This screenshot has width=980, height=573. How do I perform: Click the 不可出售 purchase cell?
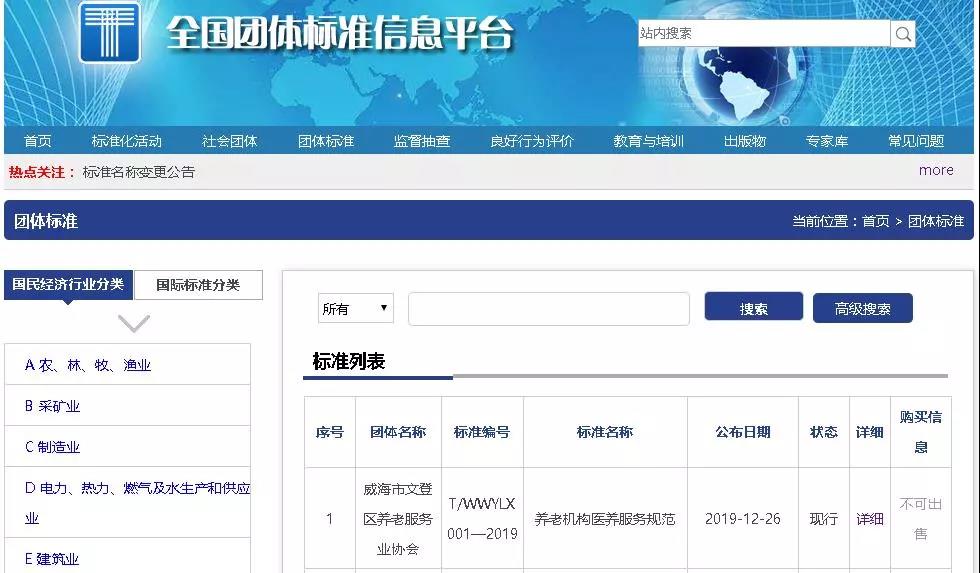pyautogui.click(x=921, y=519)
